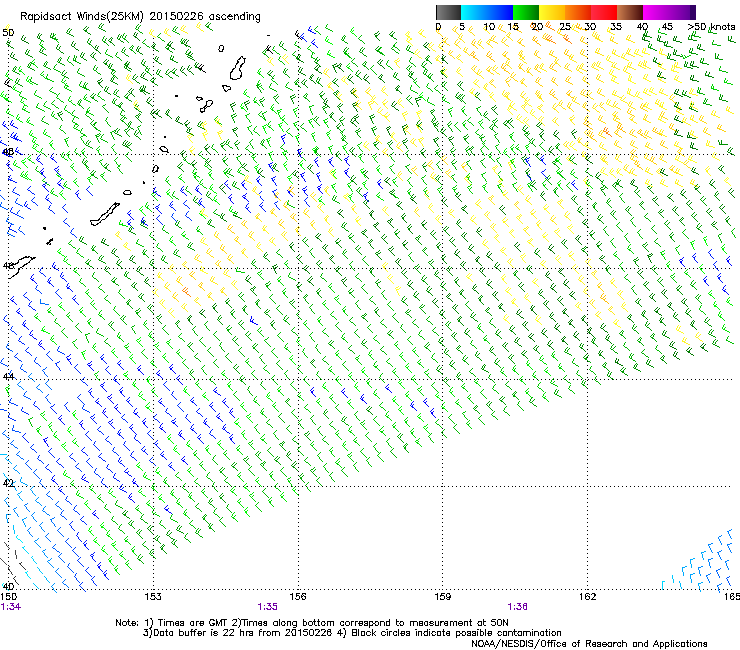
Task: Click the purple time stamp 1:34
Action: tap(11, 607)
